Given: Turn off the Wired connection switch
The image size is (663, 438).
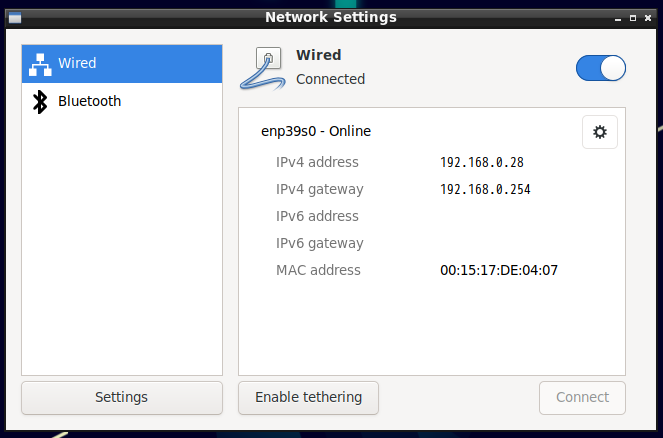Looking at the screenshot, I should [x=600, y=68].
